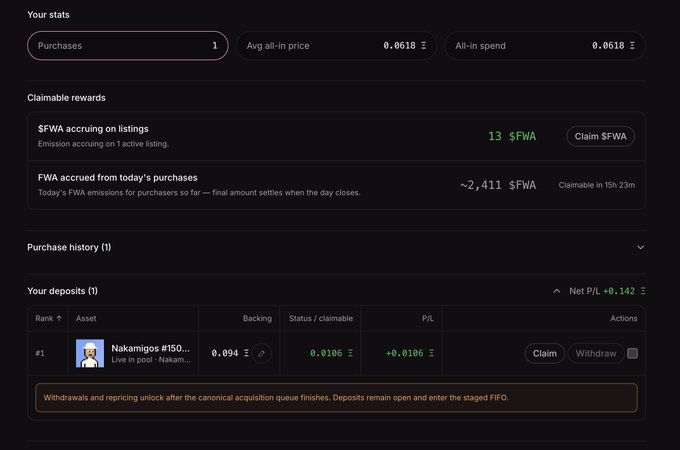The image size is (680, 450).
Task: Expand the Purchase history section
Action: point(640,247)
